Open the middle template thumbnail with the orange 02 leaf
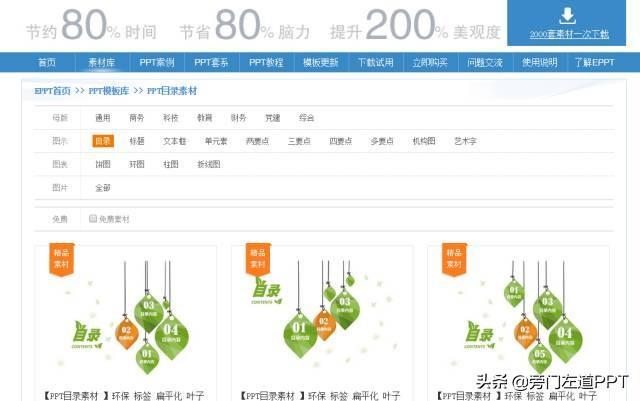 coord(322,316)
